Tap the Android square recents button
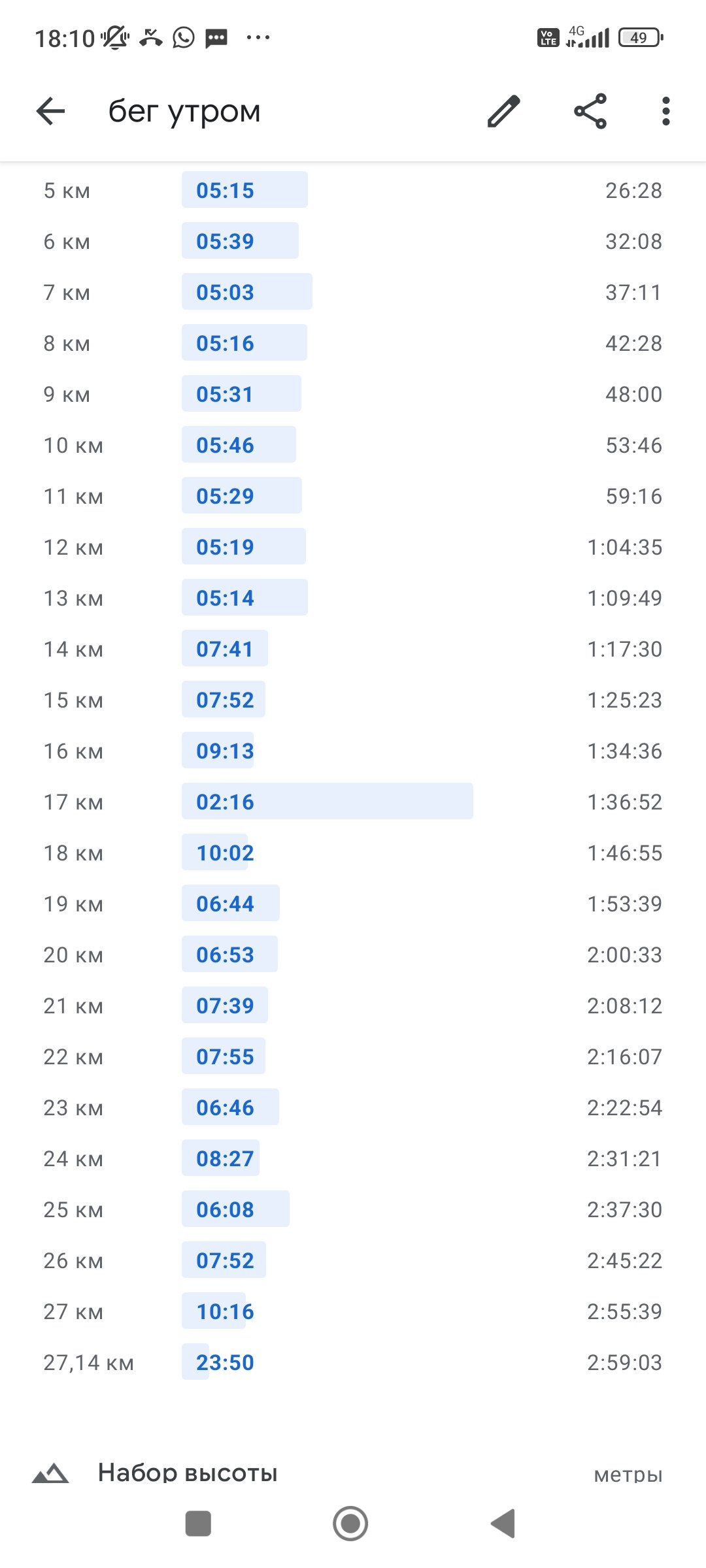706x1568 pixels. coord(198,1524)
